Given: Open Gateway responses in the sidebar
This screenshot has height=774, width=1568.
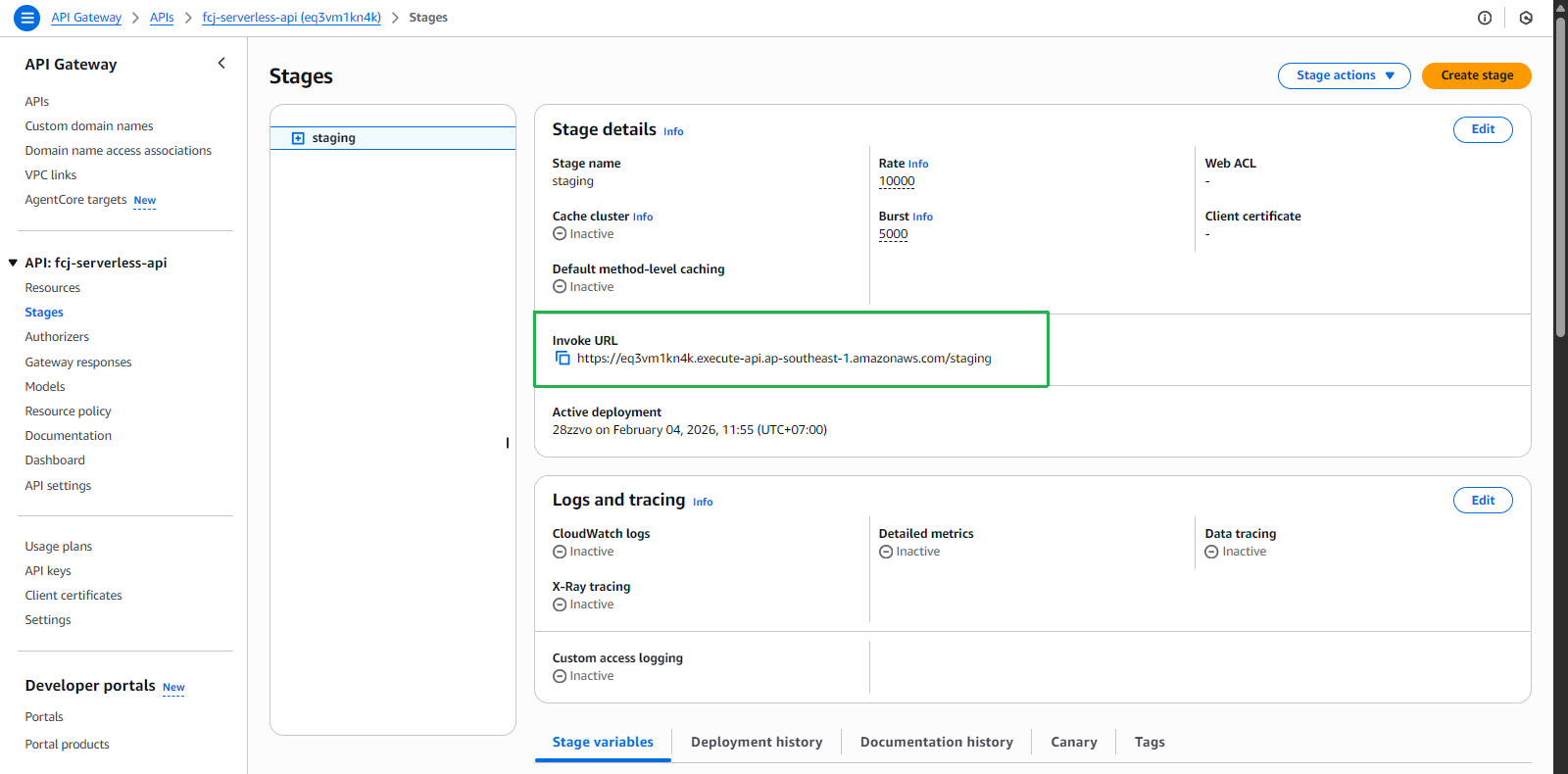Looking at the screenshot, I should coord(78,363).
